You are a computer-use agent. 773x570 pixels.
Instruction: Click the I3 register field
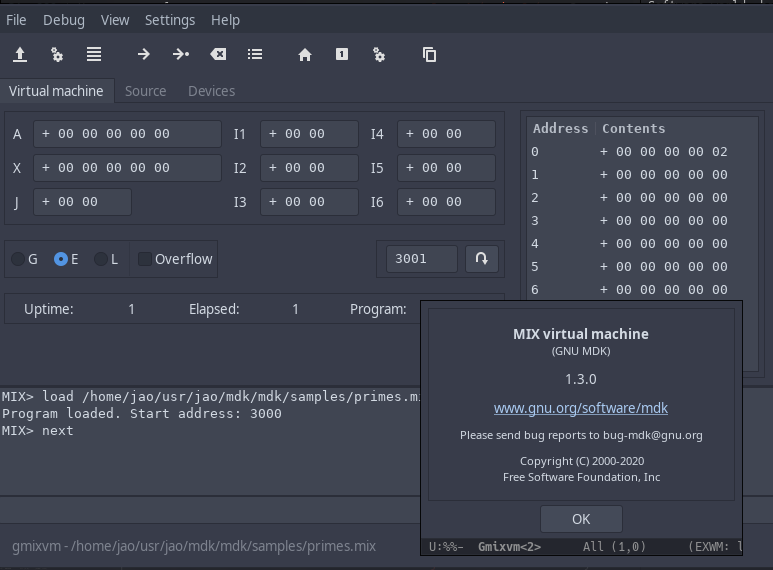[x=309, y=202]
